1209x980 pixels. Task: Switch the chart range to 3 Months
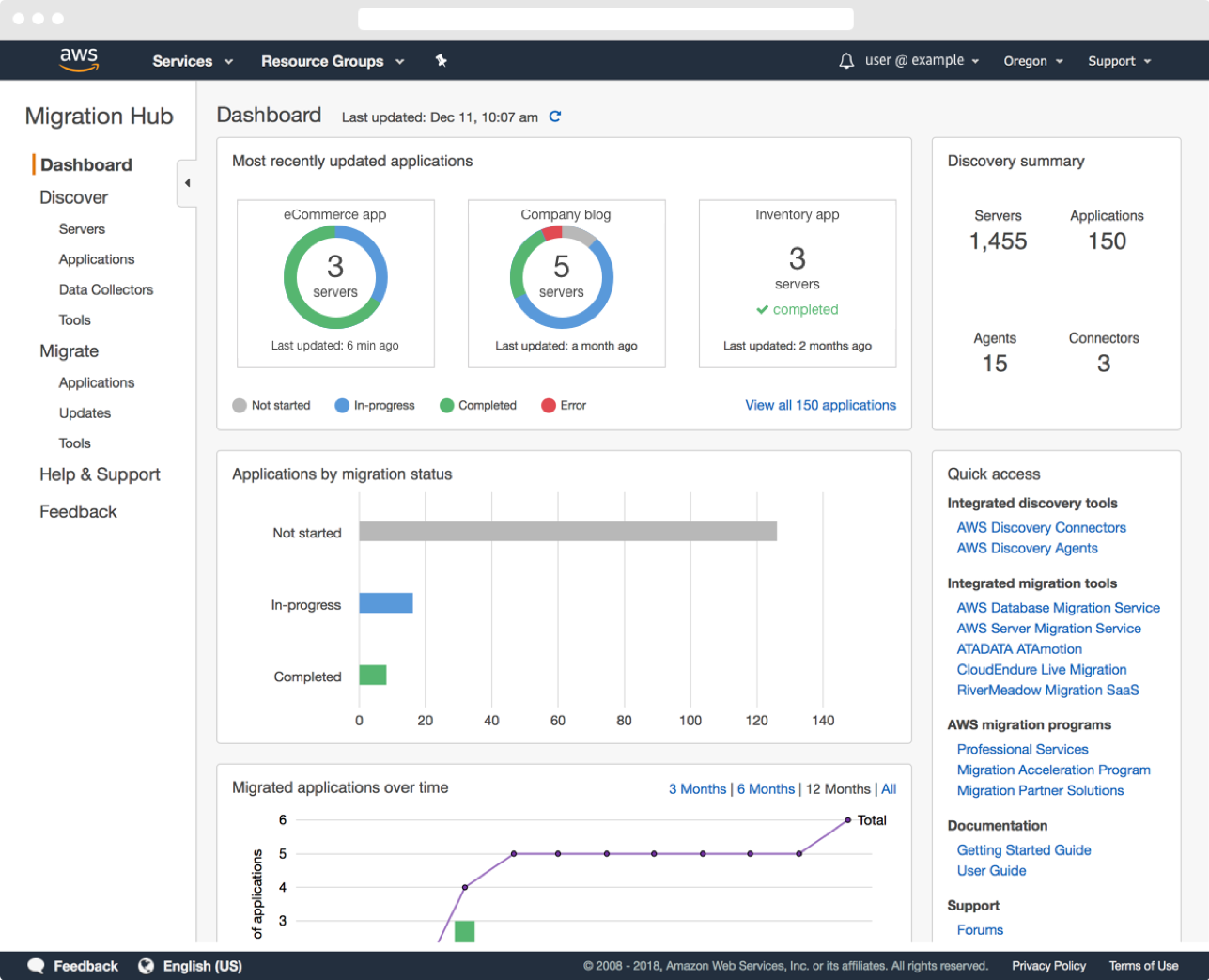697,789
